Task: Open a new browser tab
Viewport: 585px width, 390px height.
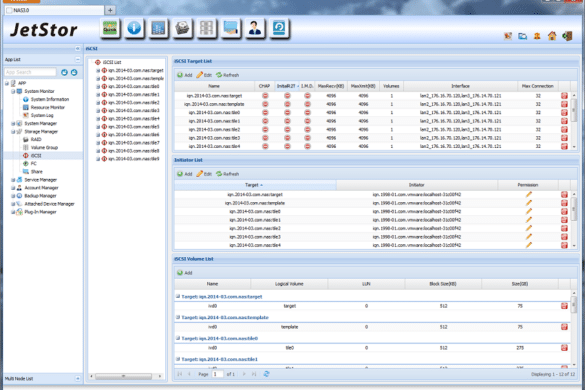Action: [x=110, y=10]
